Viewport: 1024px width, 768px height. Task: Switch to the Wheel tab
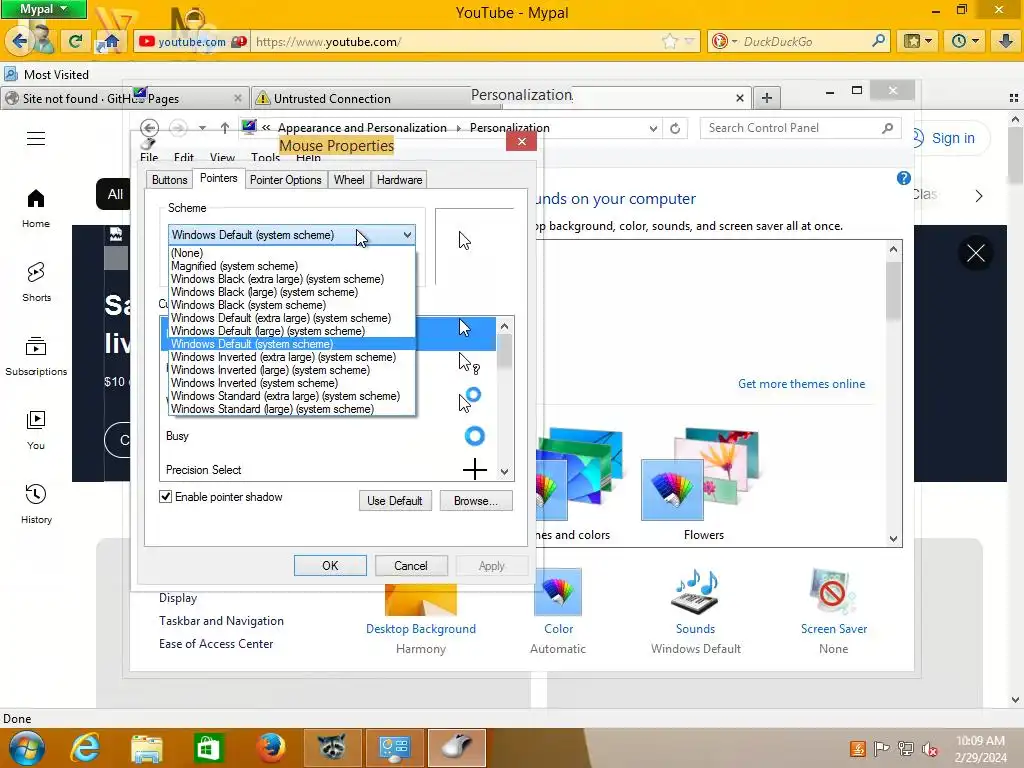[x=349, y=180]
